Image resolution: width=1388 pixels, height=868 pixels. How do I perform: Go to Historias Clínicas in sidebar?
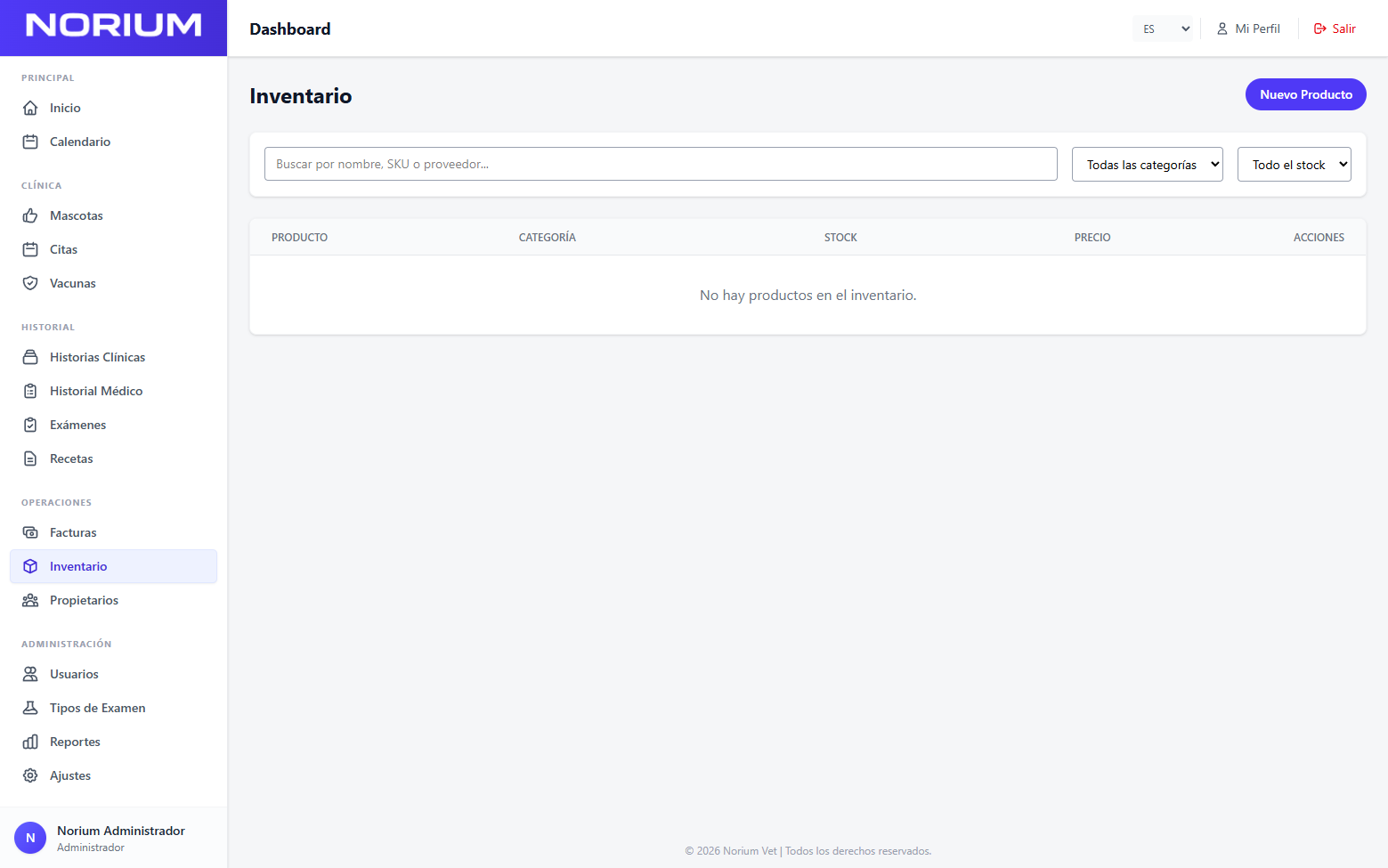click(x=97, y=357)
